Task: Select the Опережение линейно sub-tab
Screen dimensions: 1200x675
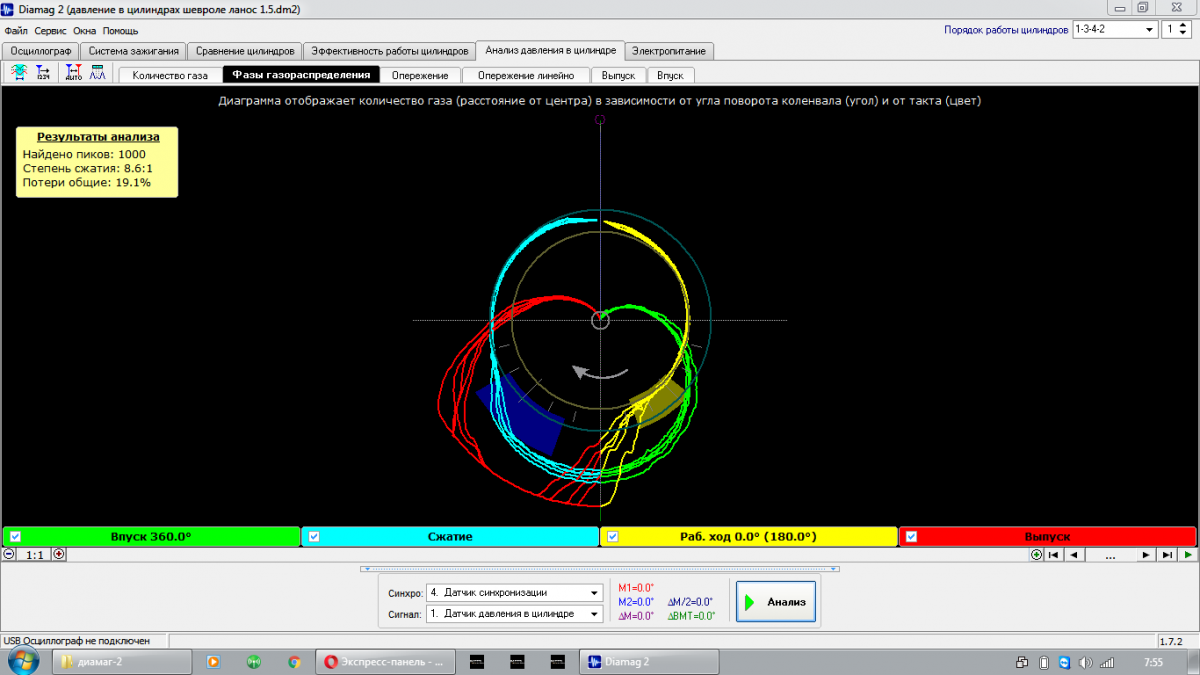Action: [x=525, y=75]
